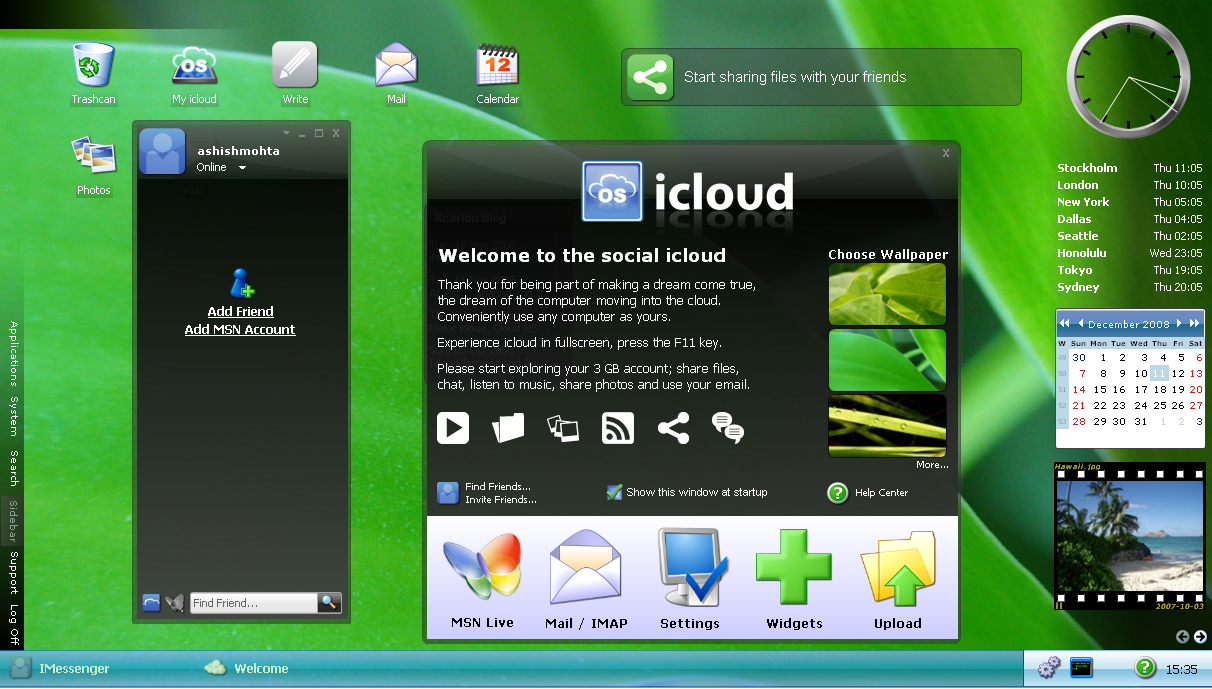Click the RSS feed icon in welcome window
1212x689 pixels.
coord(618,428)
